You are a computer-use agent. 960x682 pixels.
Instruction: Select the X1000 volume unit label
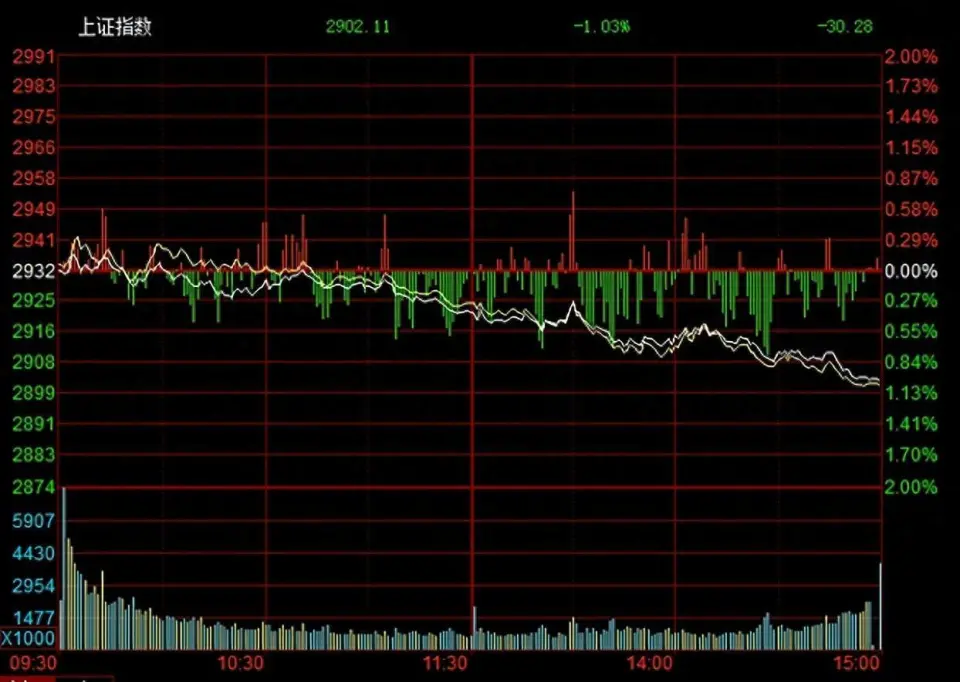point(28,638)
